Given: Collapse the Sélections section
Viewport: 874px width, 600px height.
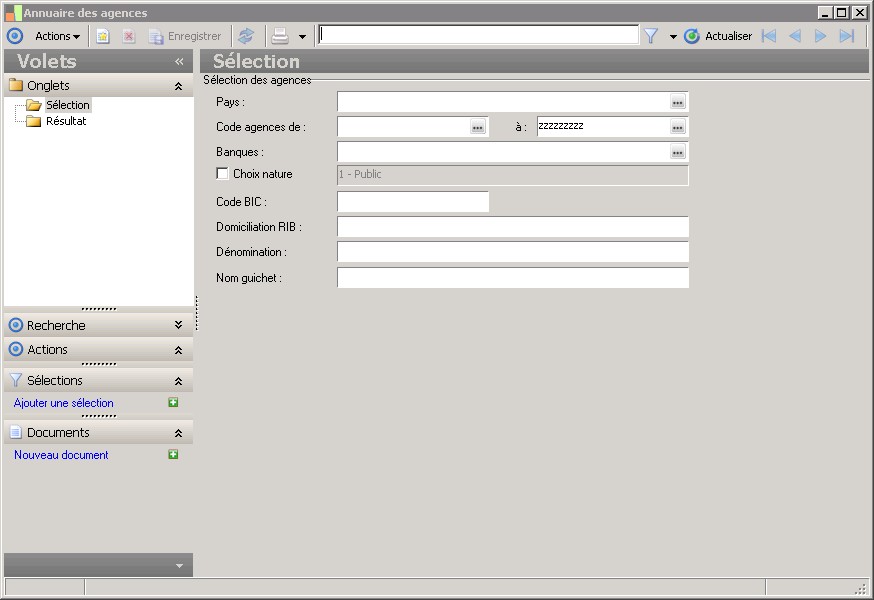Looking at the screenshot, I should (x=178, y=381).
